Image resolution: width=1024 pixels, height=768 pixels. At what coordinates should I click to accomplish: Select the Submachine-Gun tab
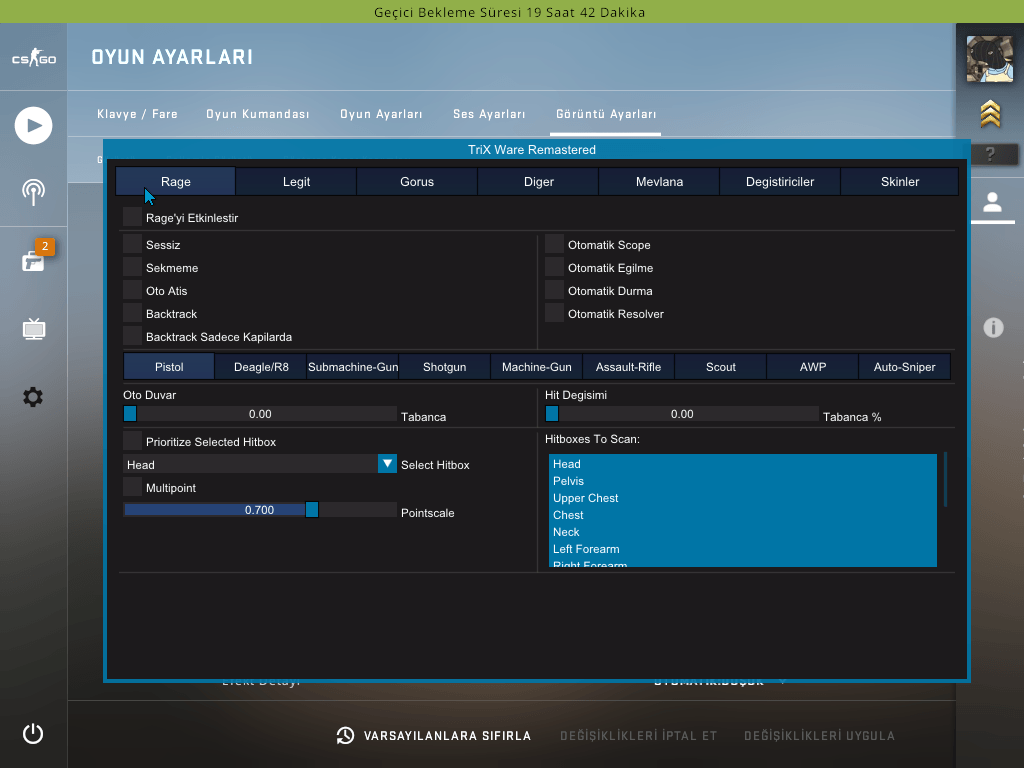pyautogui.click(x=353, y=366)
